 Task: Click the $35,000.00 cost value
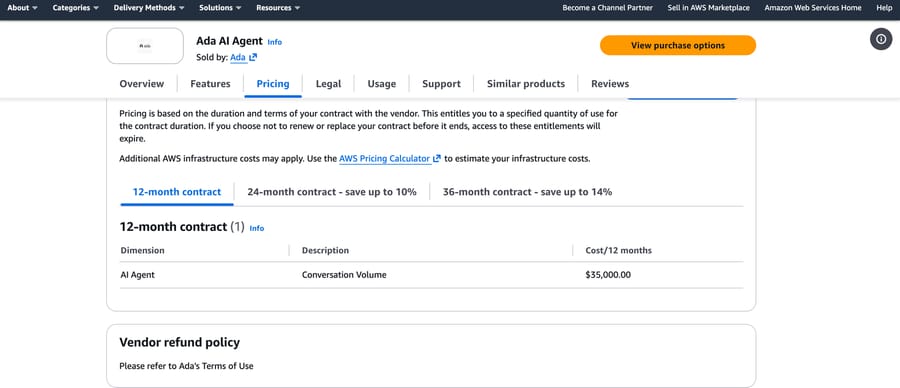tap(608, 275)
